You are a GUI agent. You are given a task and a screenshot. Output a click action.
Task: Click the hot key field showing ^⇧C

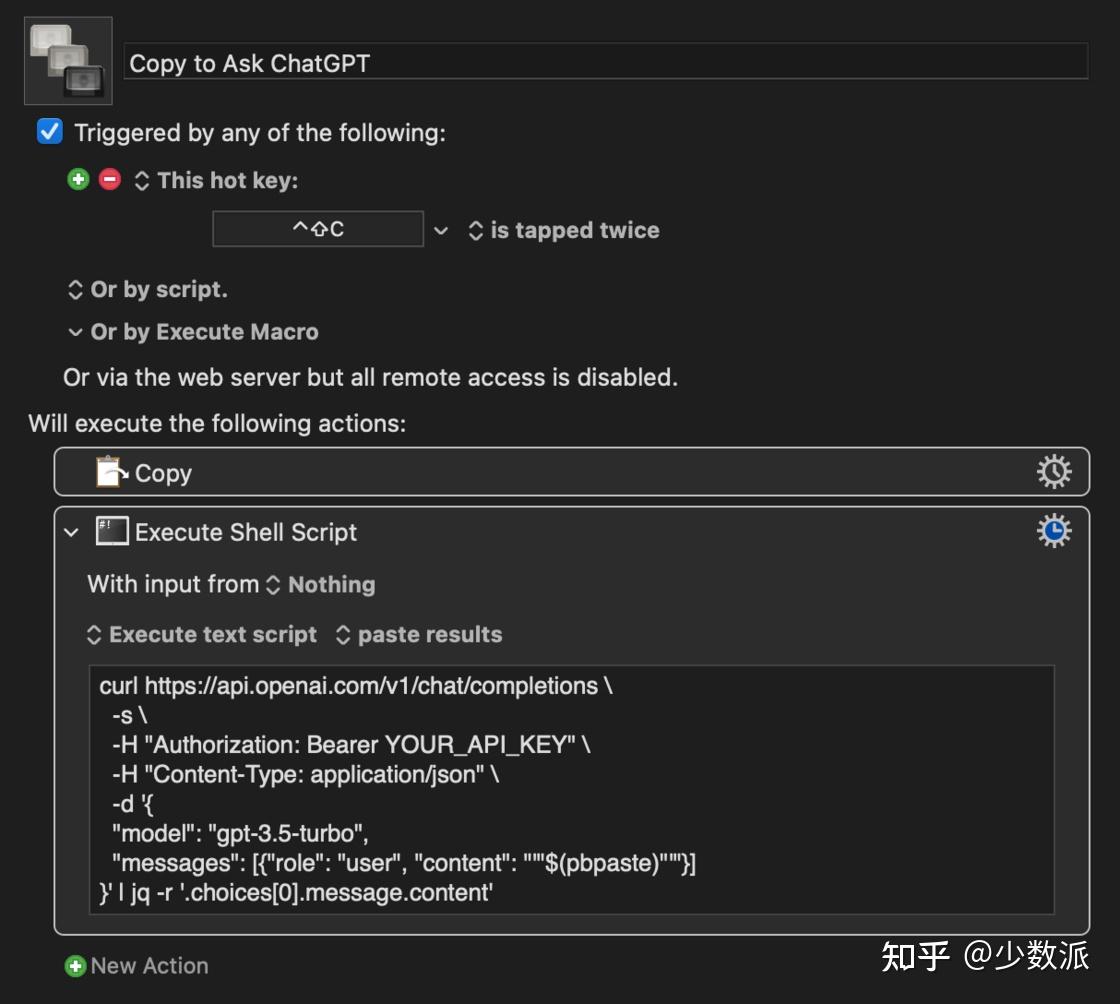pos(317,229)
